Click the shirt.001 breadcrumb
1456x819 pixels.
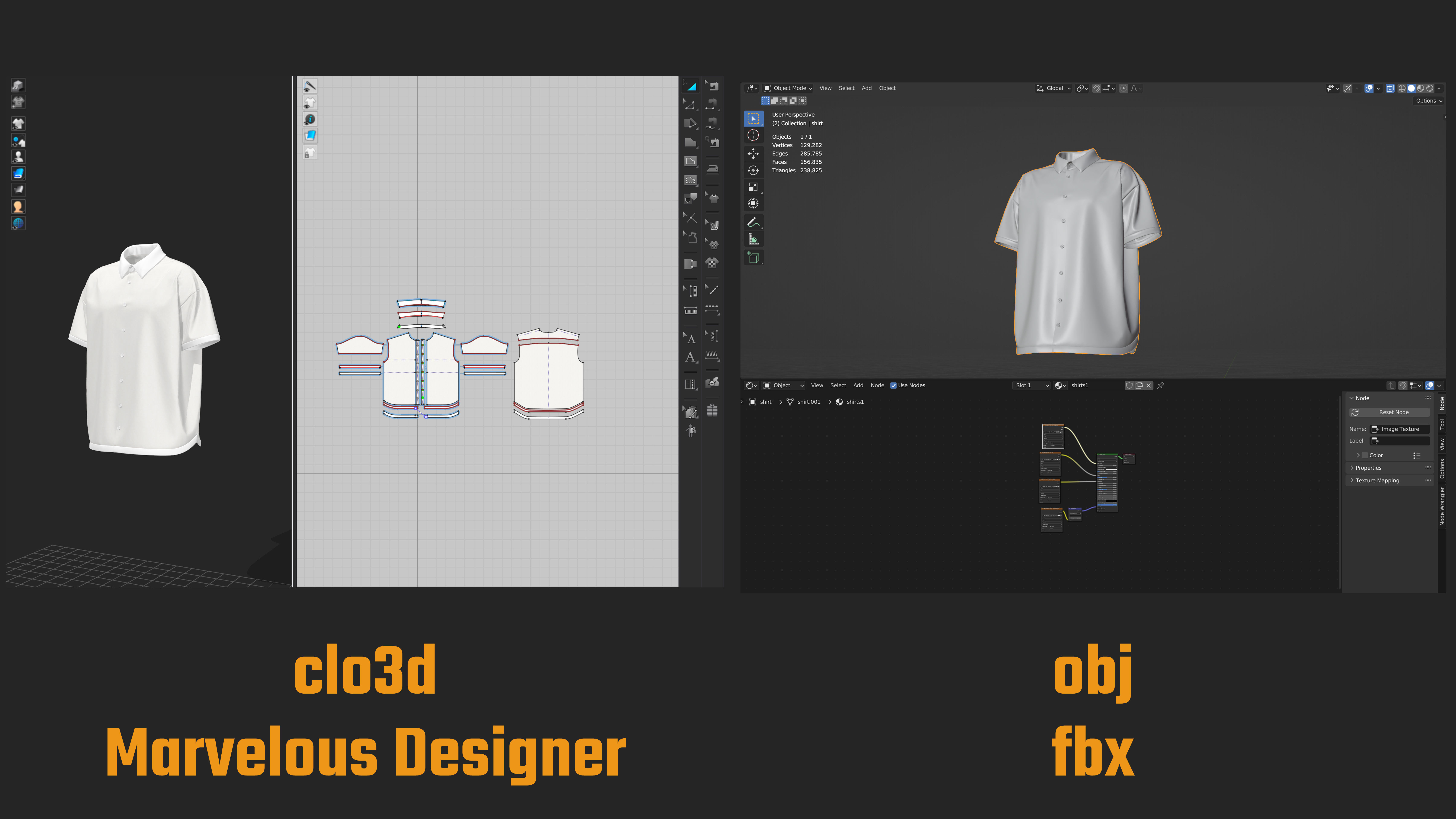pyautogui.click(x=804, y=402)
